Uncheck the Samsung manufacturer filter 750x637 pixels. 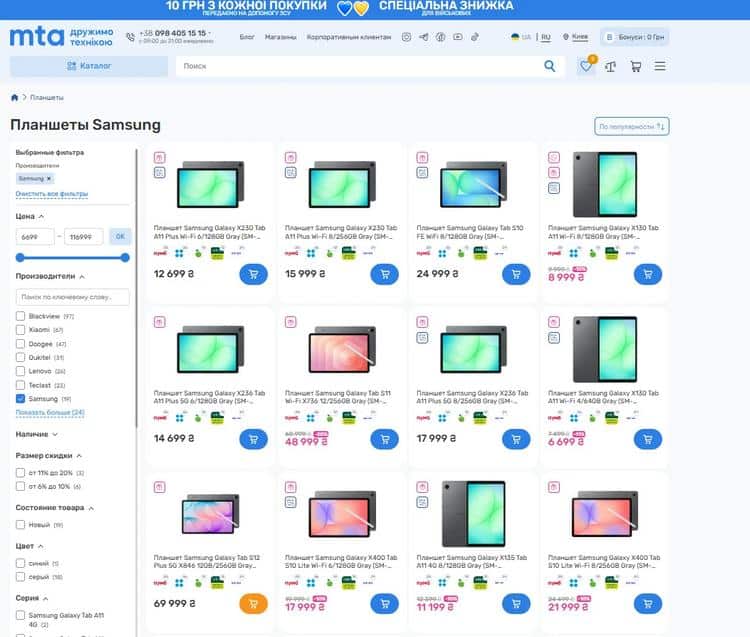coord(20,399)
